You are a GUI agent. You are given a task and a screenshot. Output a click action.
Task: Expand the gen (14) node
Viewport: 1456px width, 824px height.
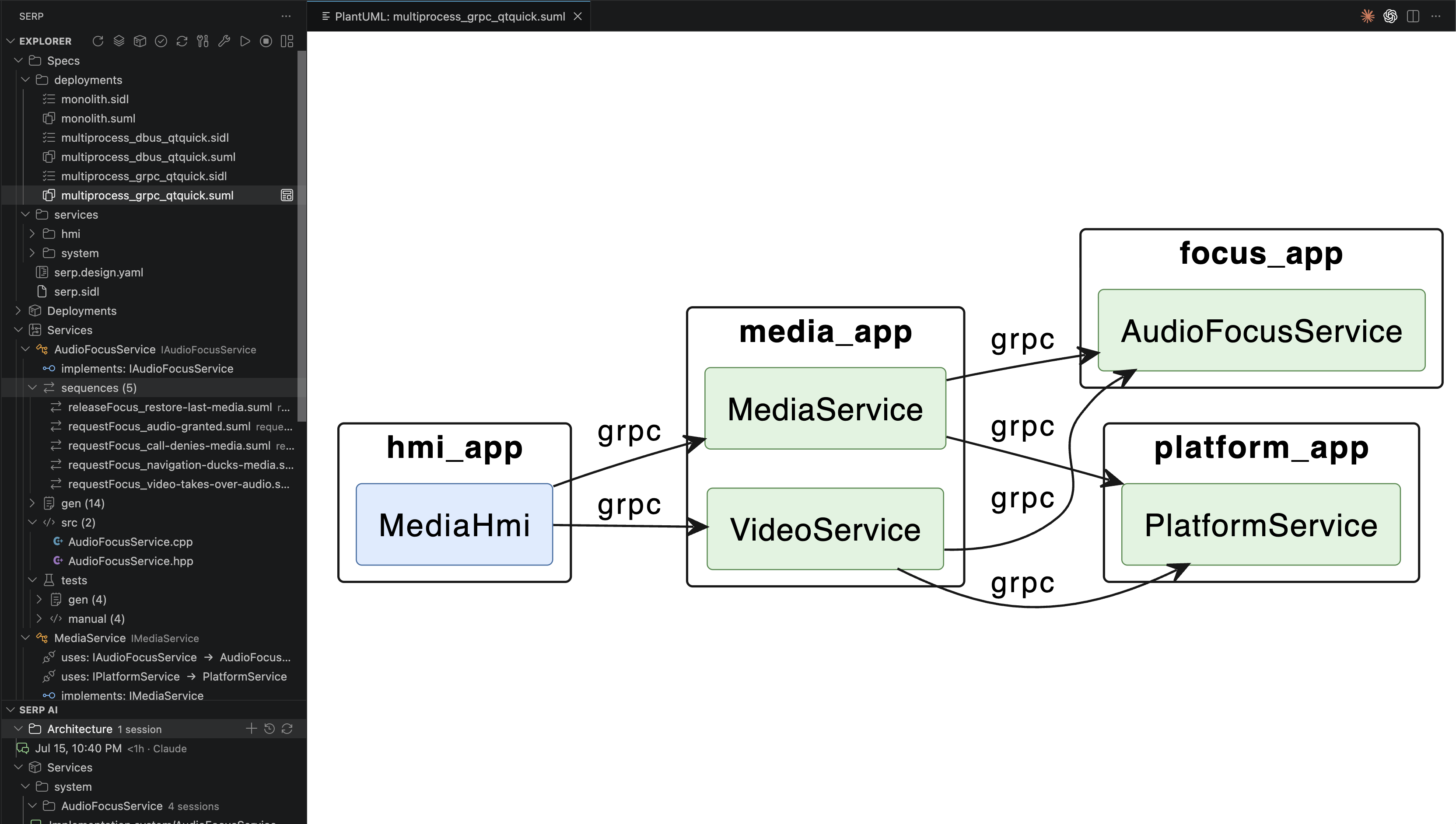pyautogui.click(x=32, y=503)
